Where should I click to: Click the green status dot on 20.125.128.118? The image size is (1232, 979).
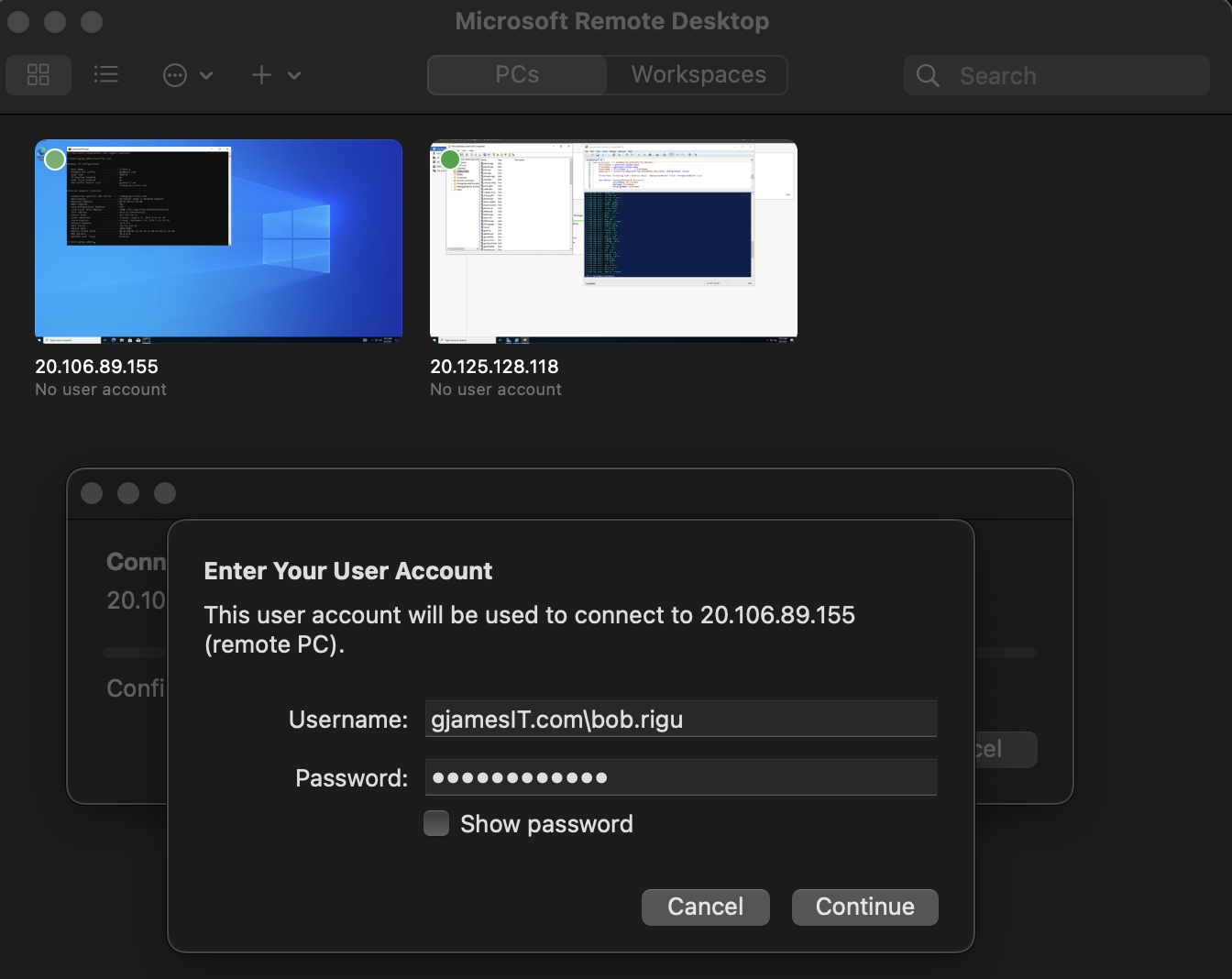click(x=450, y=159)
